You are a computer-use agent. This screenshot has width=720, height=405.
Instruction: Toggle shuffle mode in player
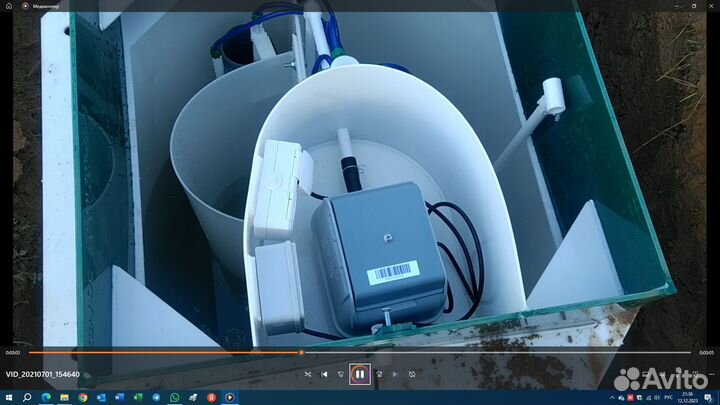307,374
